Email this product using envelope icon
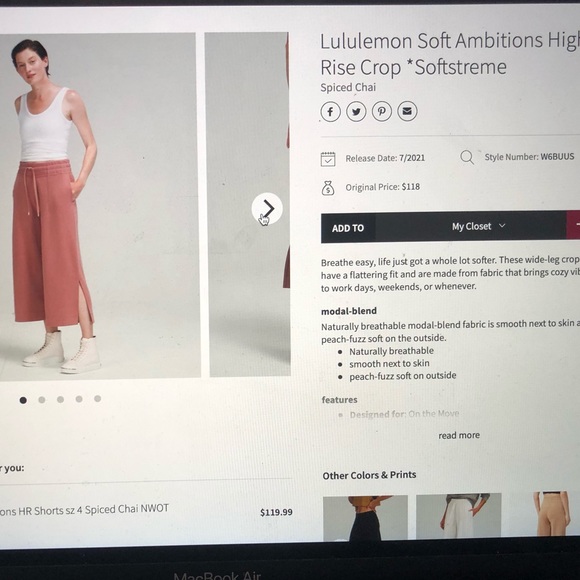 click(x=407, y=111)
